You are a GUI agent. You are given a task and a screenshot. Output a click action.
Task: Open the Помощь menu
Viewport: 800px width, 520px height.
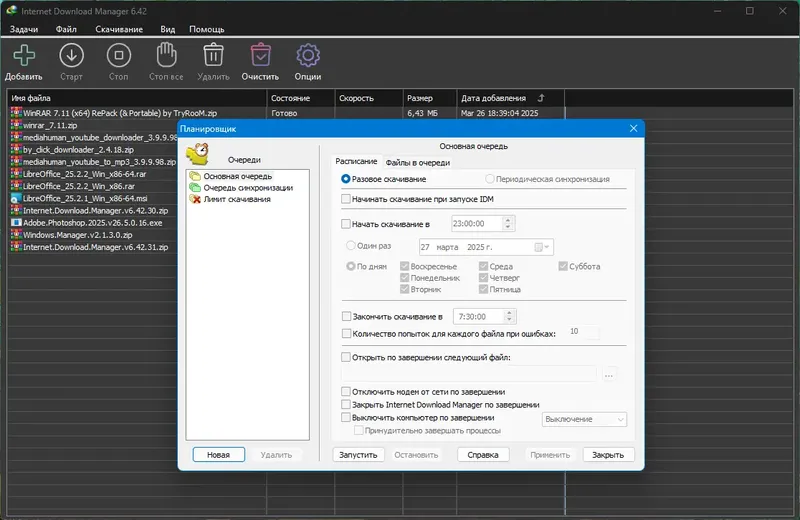(x=207, y=29)
